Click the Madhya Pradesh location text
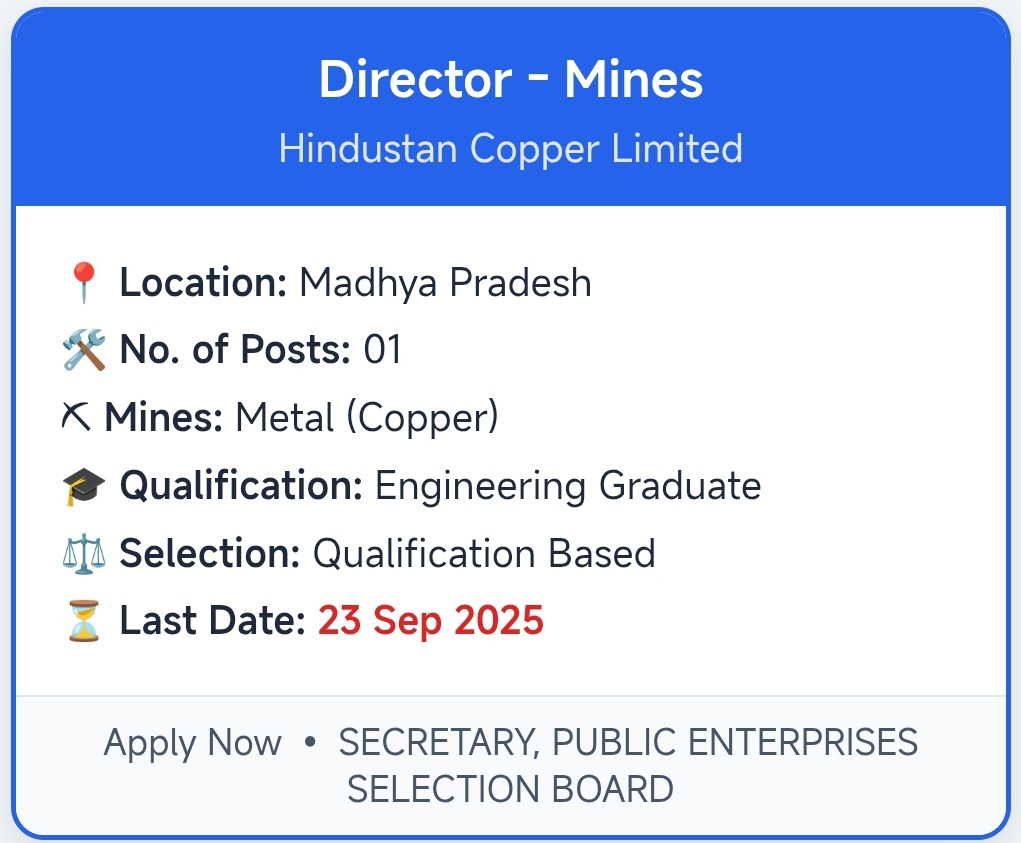This screenshot has height=843, width=1021. coord(445,283)
